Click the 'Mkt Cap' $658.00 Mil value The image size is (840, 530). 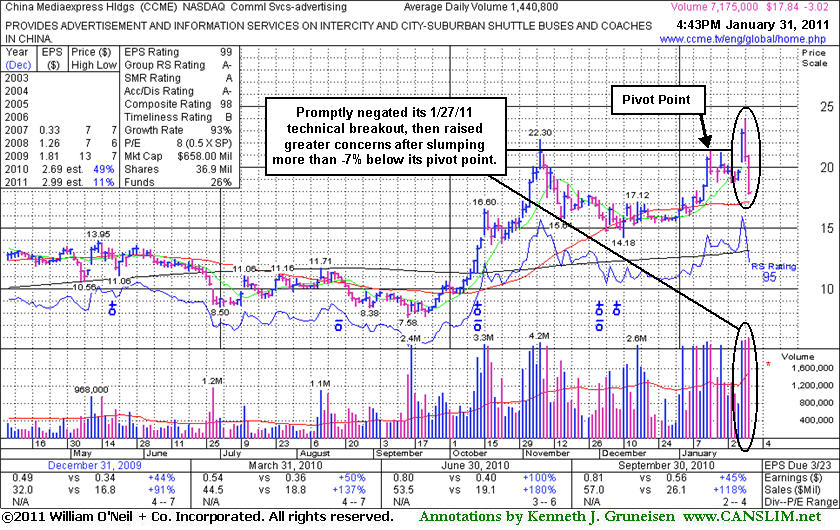click(x=205, y=156)
